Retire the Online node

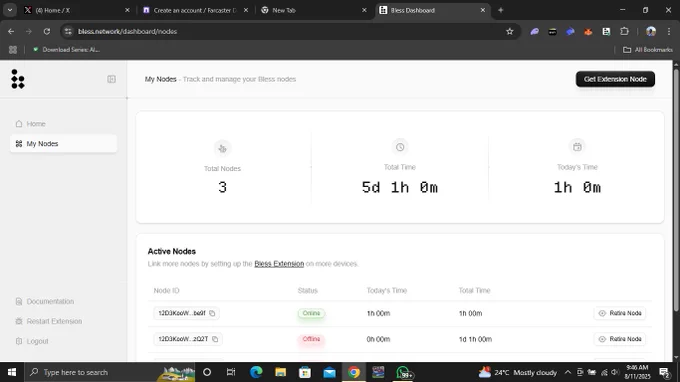click(620, 313)
